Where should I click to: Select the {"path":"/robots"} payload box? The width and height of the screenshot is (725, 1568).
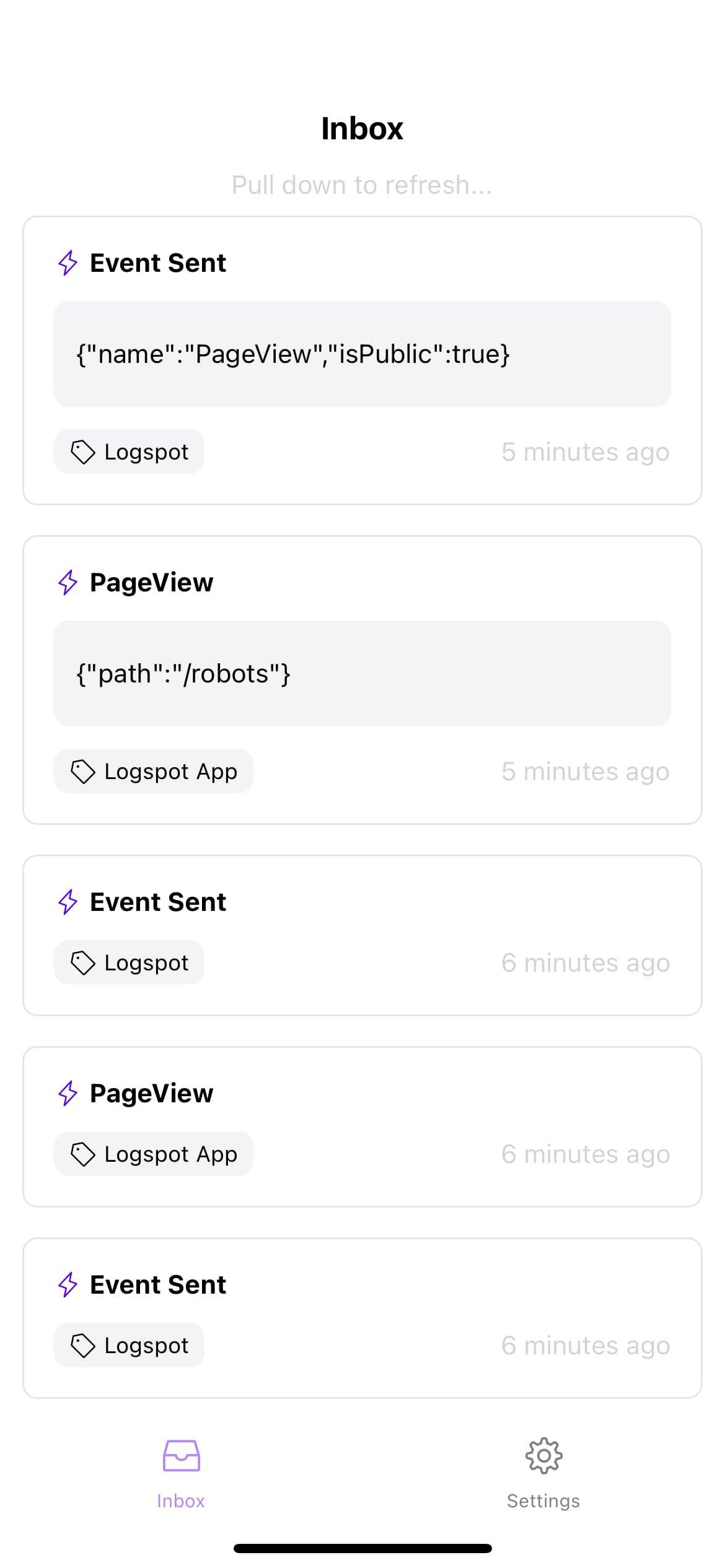pos(362,674)
